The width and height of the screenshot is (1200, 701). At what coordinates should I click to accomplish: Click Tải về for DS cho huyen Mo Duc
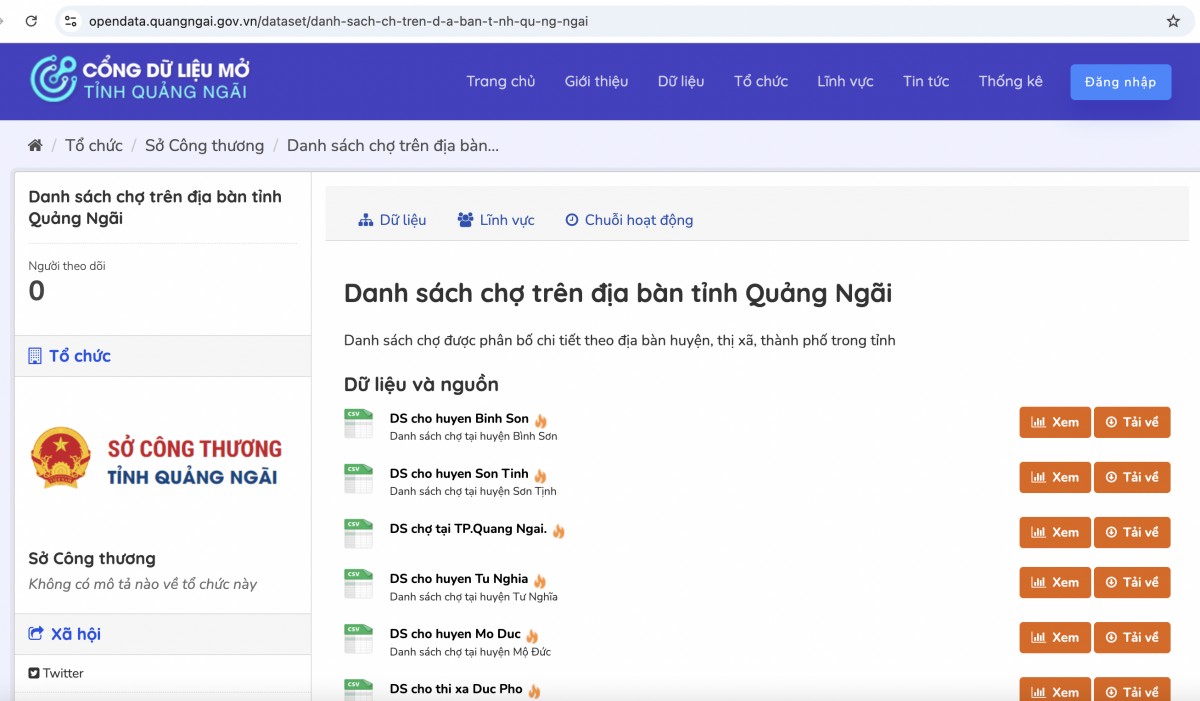(x=1132, y=637)
